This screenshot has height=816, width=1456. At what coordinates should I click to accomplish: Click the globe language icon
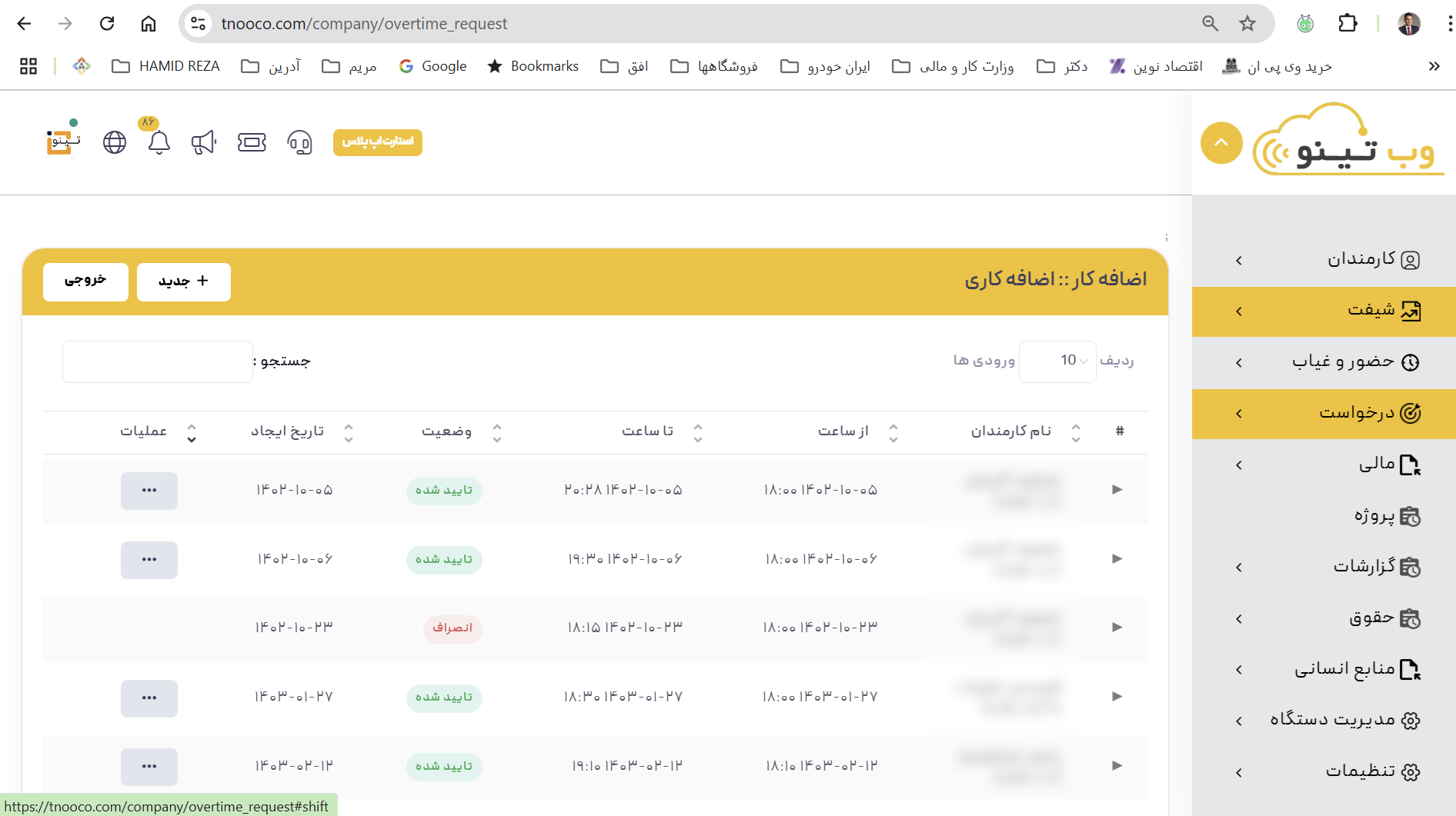point(115,142)
